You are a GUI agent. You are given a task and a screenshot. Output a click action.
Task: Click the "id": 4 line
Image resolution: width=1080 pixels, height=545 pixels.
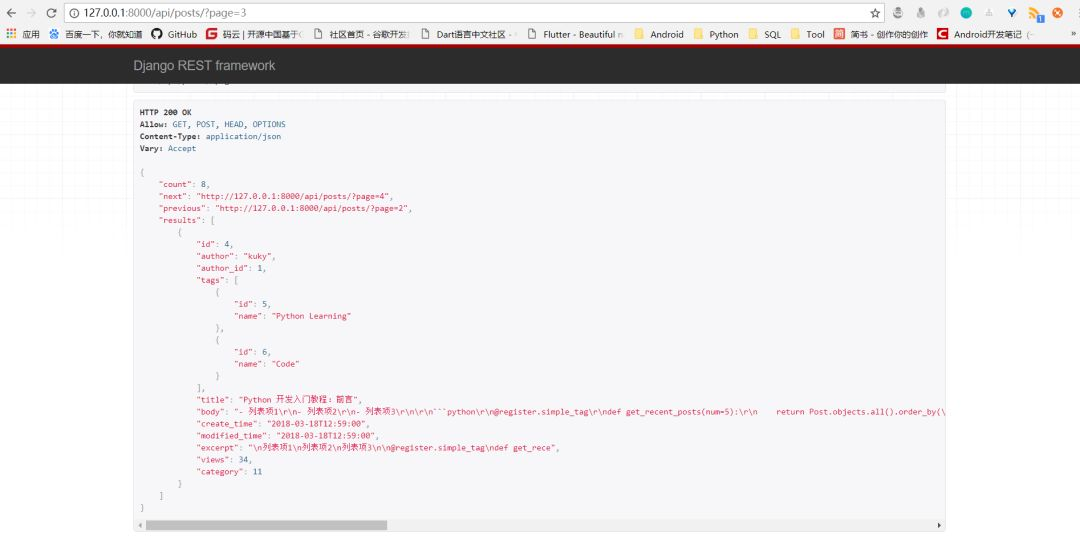click(x=214, y=244)
